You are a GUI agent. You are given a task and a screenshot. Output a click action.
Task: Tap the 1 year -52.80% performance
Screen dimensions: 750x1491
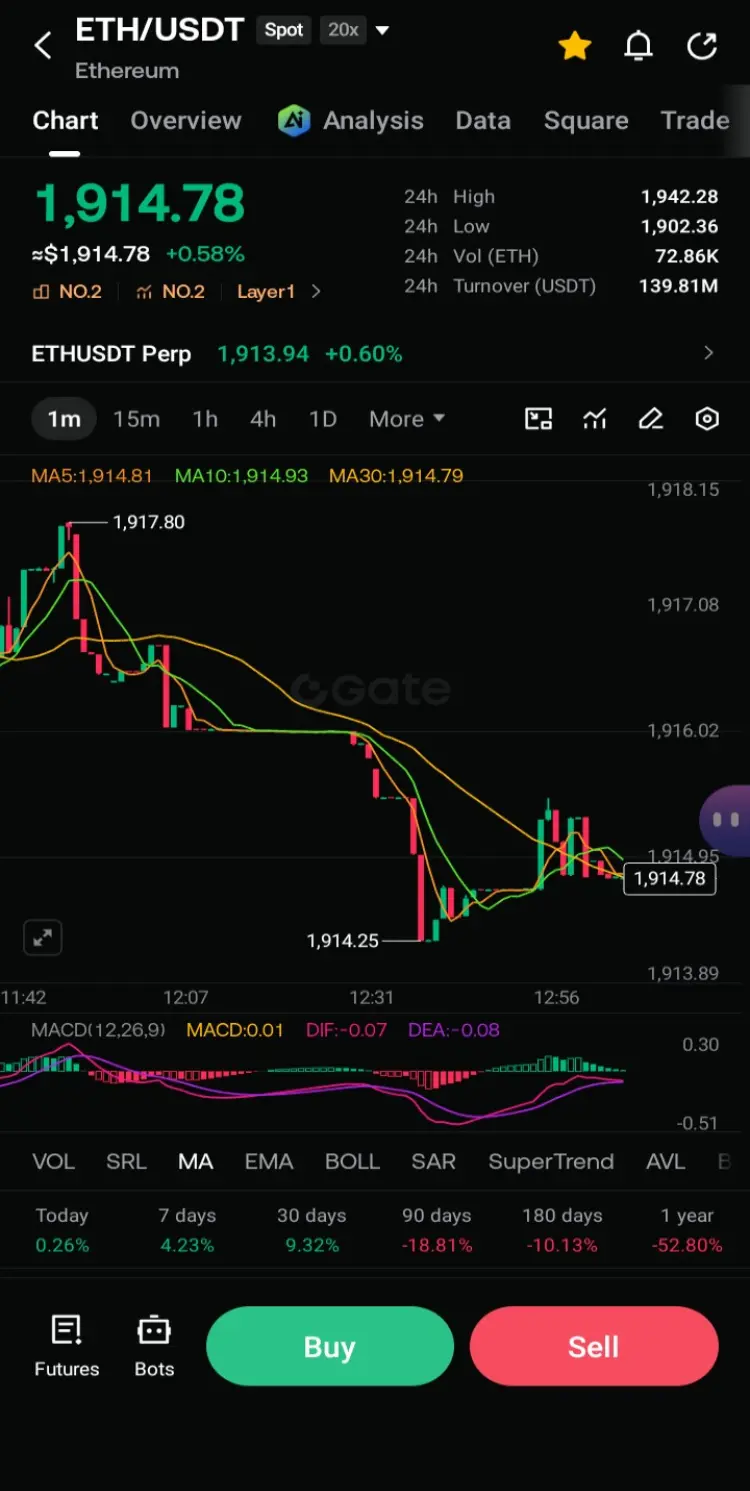click(687, 1230)
